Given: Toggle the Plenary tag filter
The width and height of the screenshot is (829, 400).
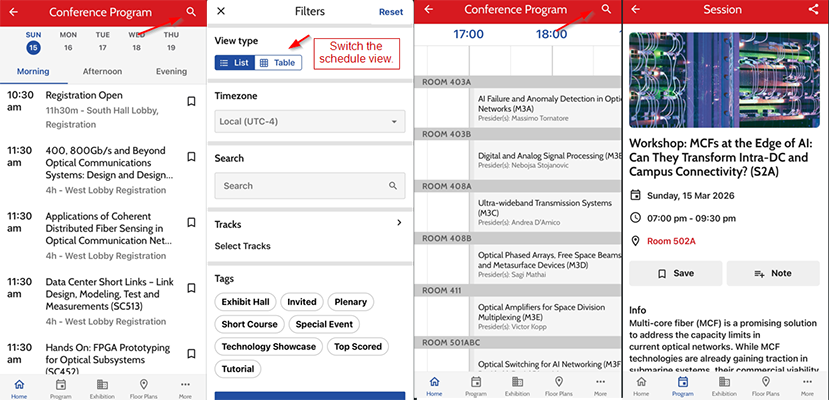Looking at the screenshot, I should click(x=350, y=302).
